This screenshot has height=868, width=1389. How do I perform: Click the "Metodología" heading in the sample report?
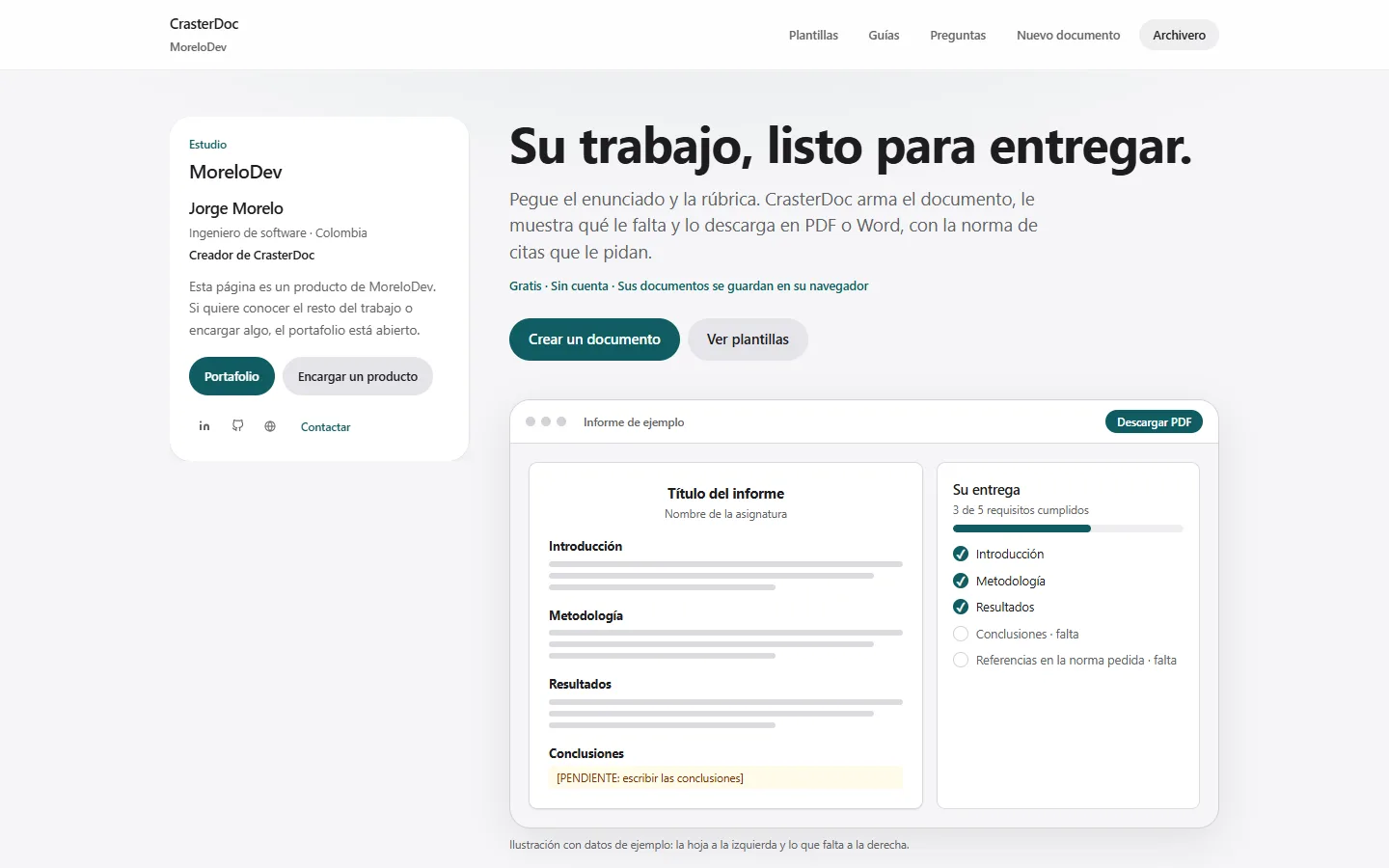click(586, 616)
